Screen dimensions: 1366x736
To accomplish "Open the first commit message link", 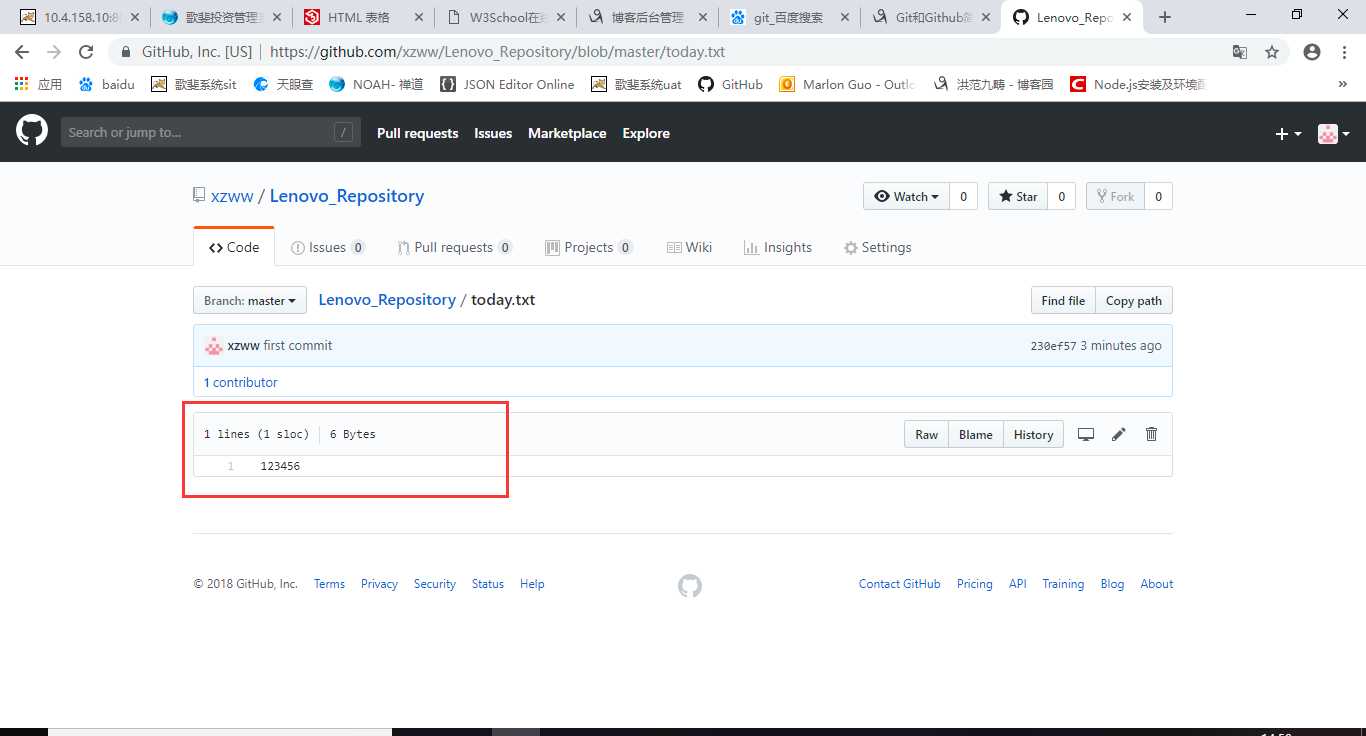I will tap(298, 346).
